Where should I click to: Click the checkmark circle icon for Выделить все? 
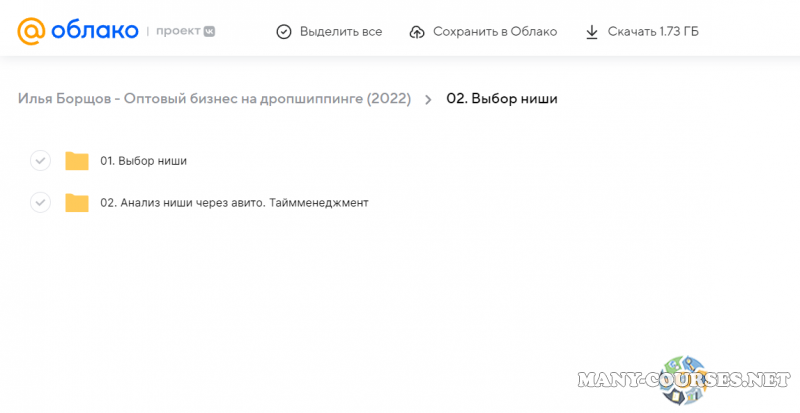(x=284, y=32)
